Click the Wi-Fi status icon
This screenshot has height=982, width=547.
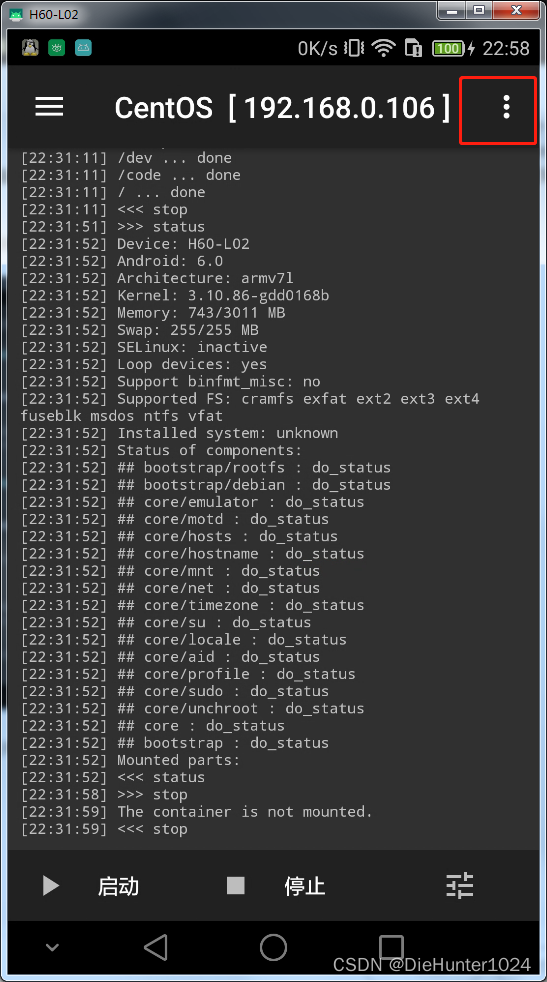coord(383,48)
